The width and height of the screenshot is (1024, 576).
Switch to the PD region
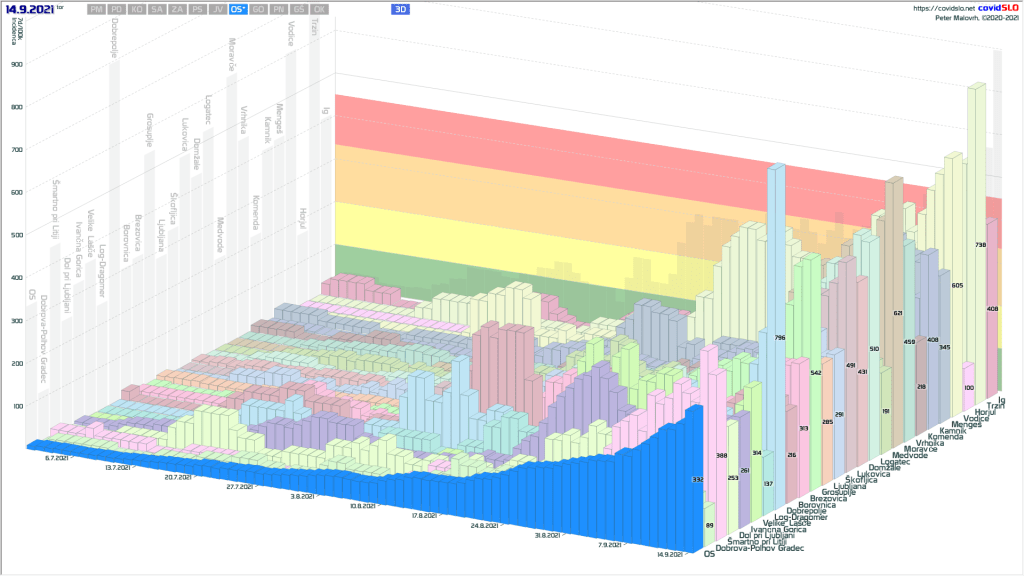[116, 8]
